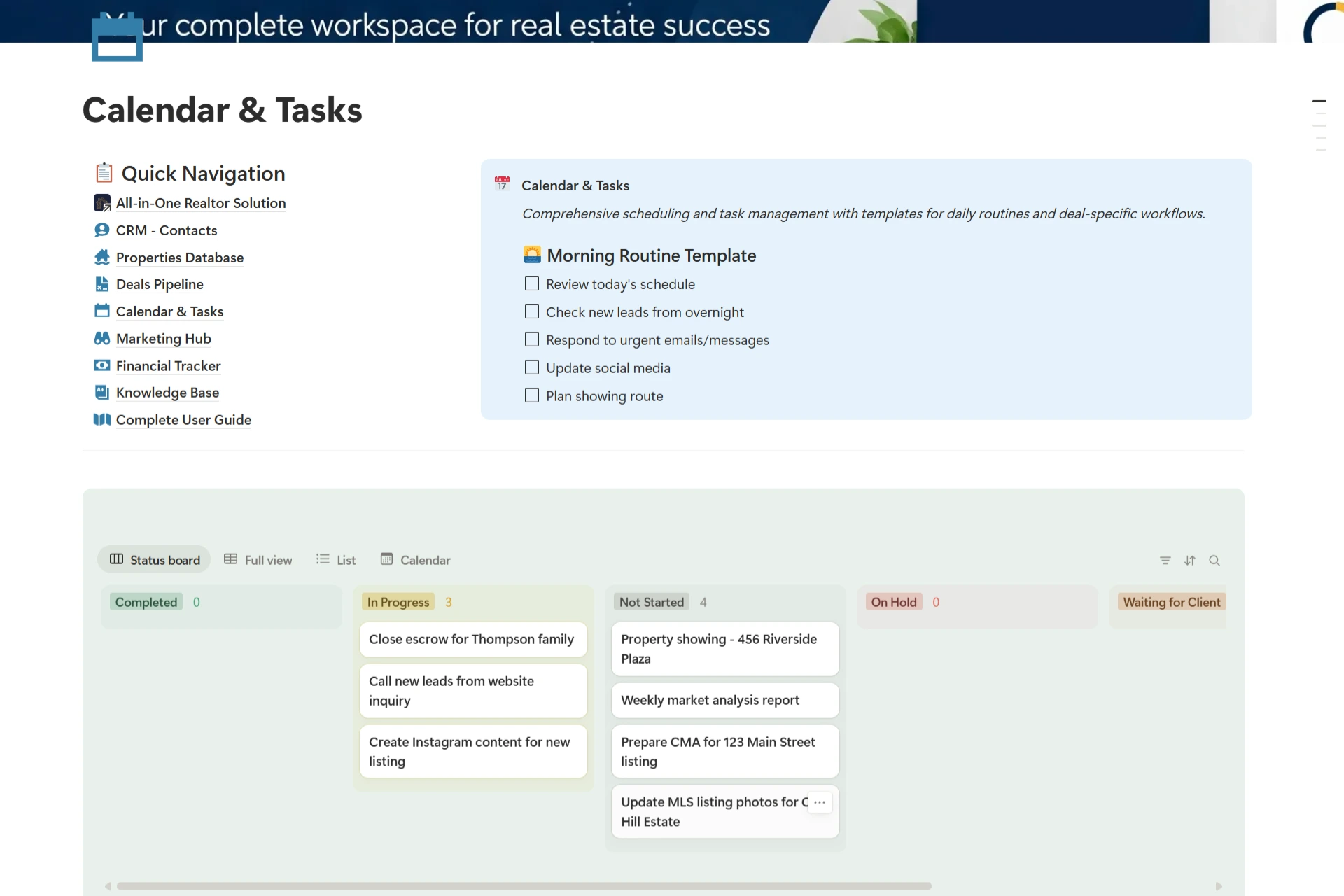The width and height of the screenshot is (1344, 896).
Task: Click the Not Started group label
Action: point(651,603)
